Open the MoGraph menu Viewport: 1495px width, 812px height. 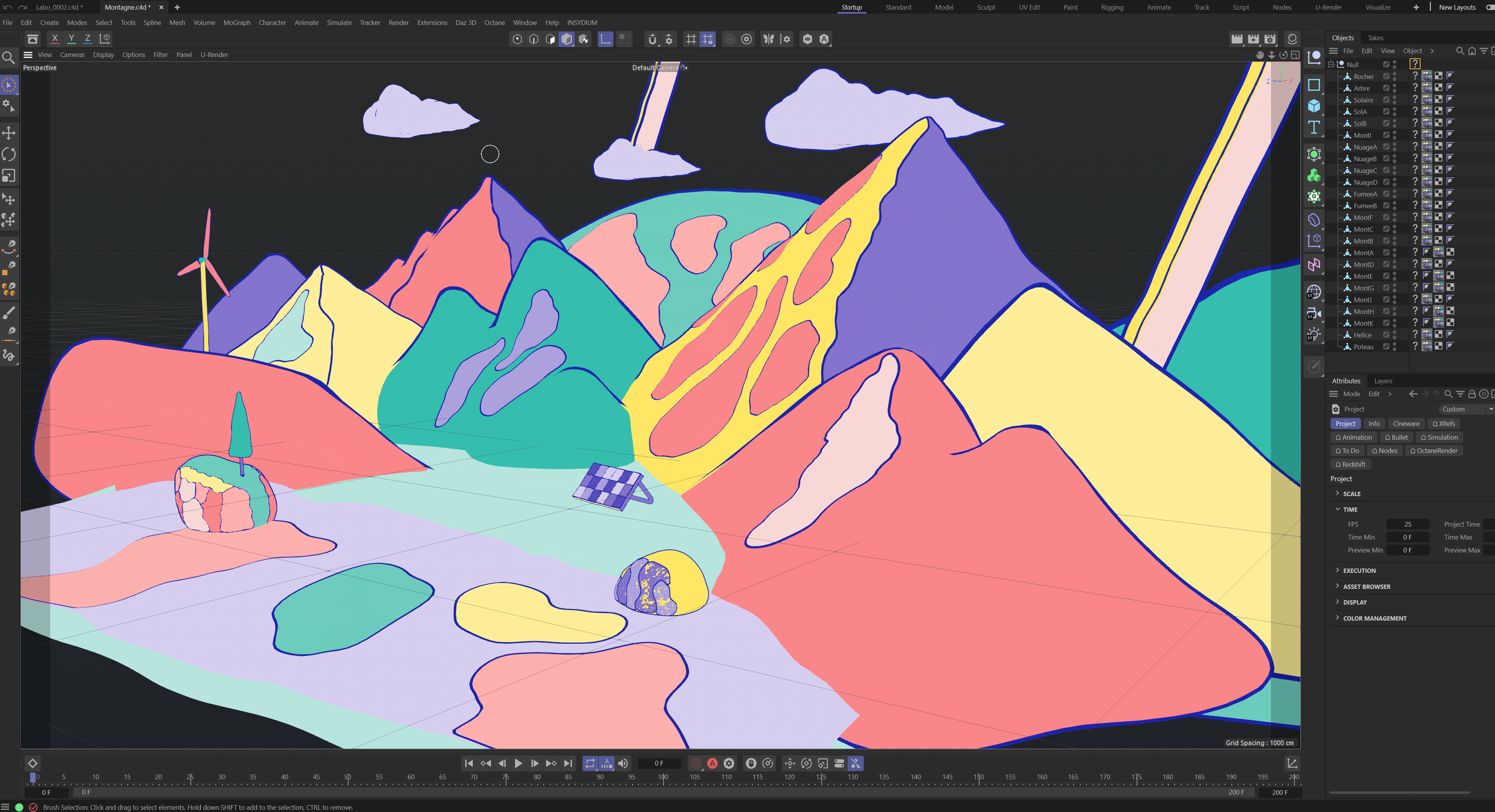click(237, 23)
